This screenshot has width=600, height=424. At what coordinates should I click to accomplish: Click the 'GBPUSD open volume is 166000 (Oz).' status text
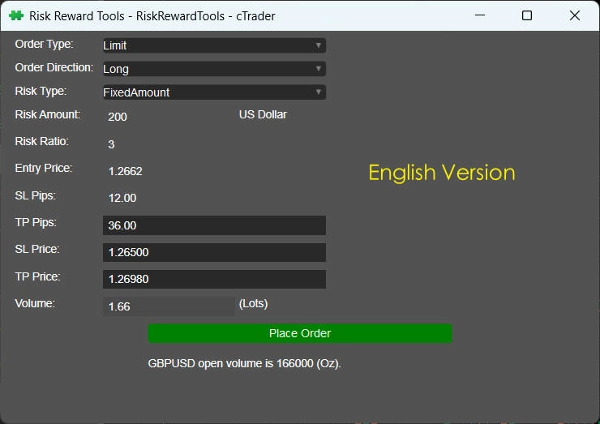tap(244, 363)
